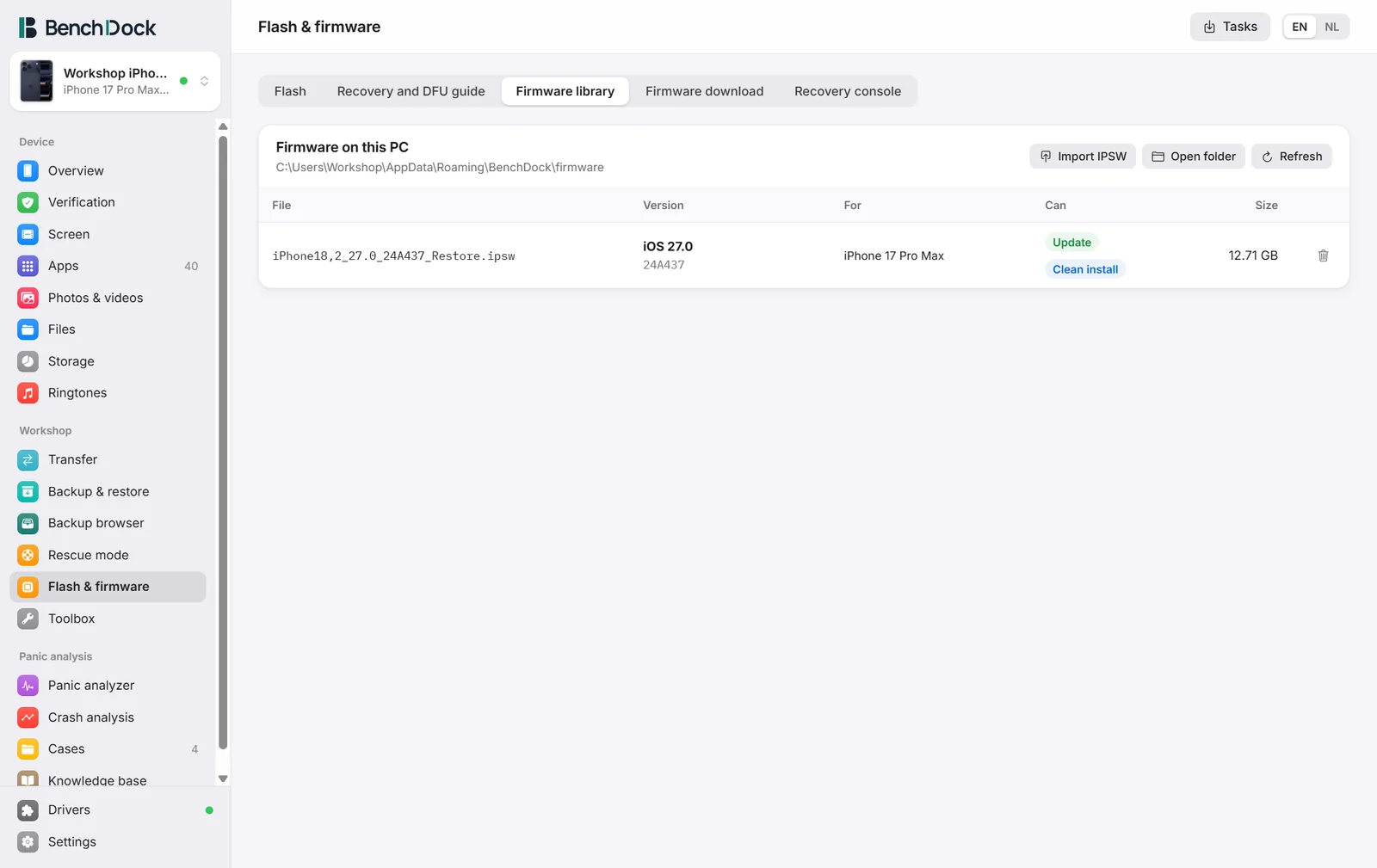This screenshot has width=1377, height=868.
Task: Click the For column header
Action: coord(852,206)
